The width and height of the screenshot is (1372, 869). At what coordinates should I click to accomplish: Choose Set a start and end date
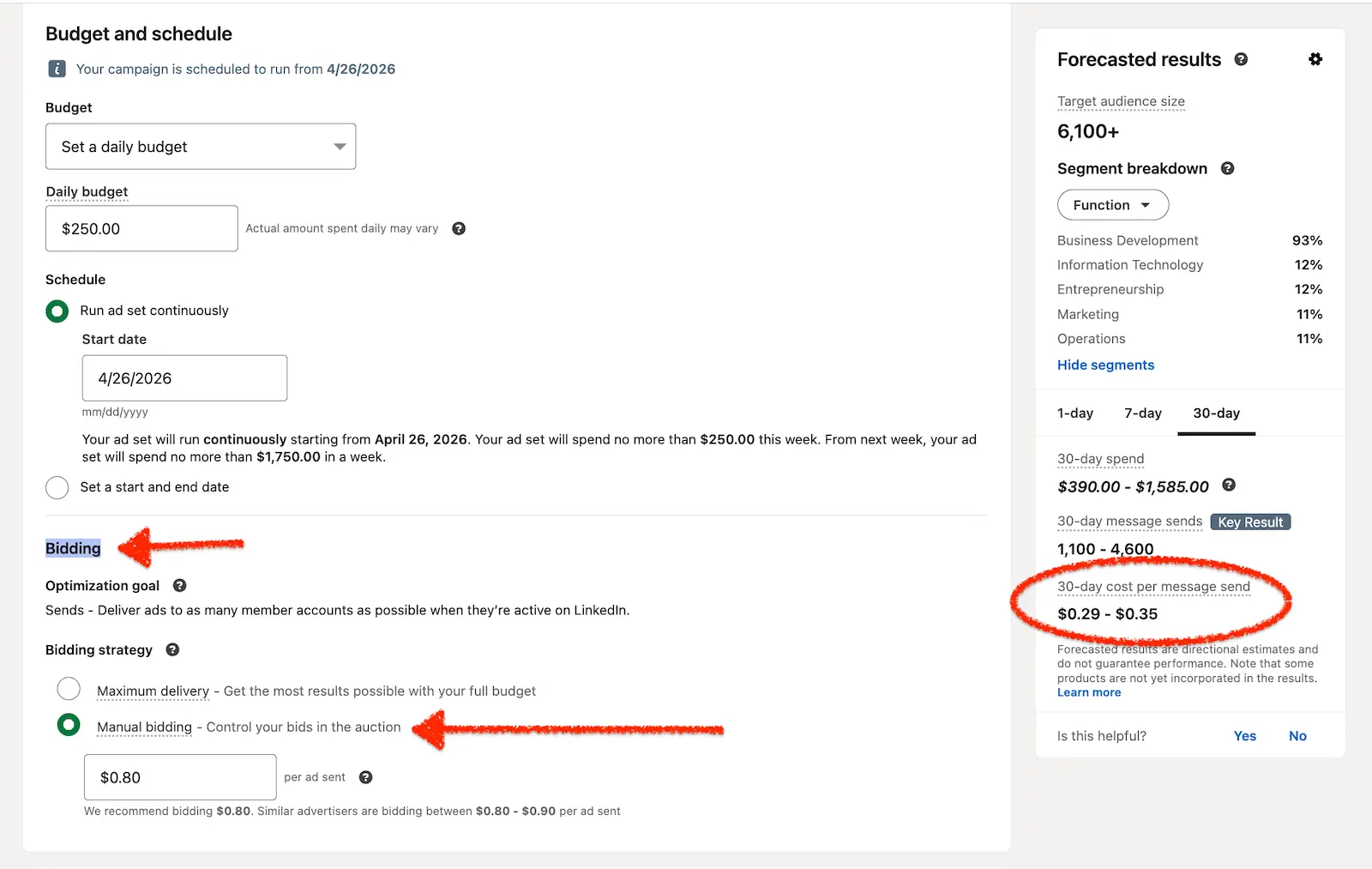coord(57,487)
